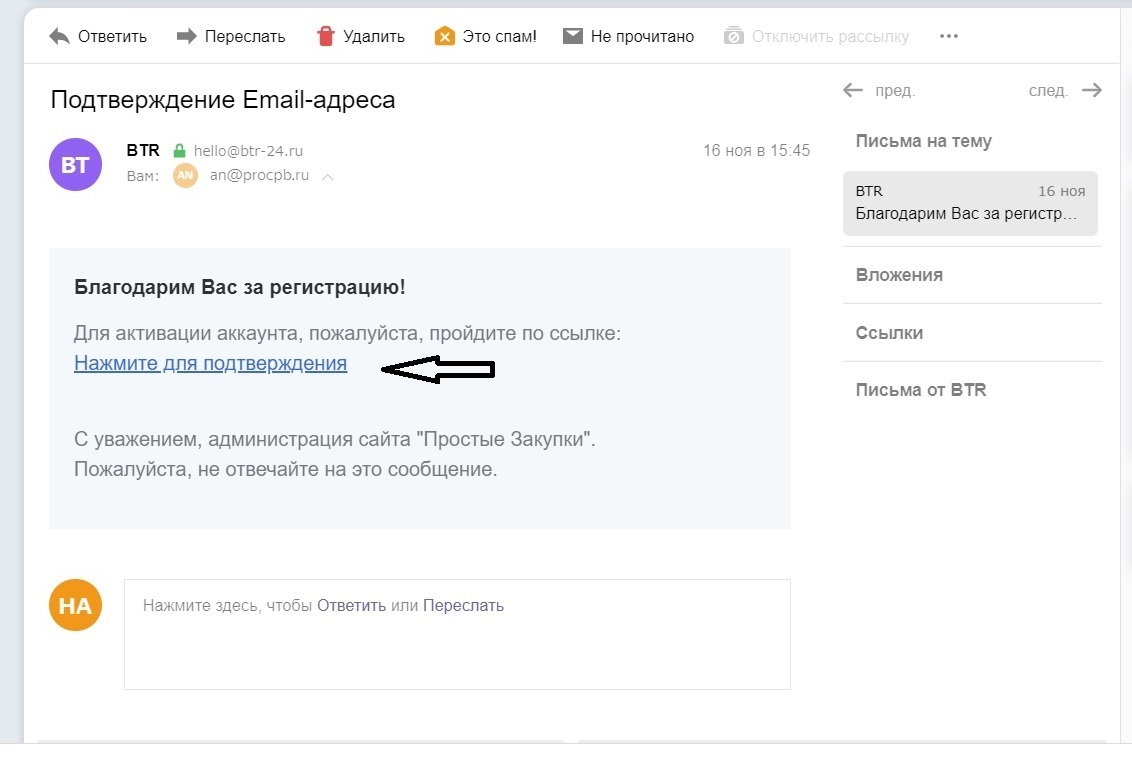Screen dimensions: 1132x760
Task: Expand recipient details chevron next to an@procpb.ru
Action: 327,177
